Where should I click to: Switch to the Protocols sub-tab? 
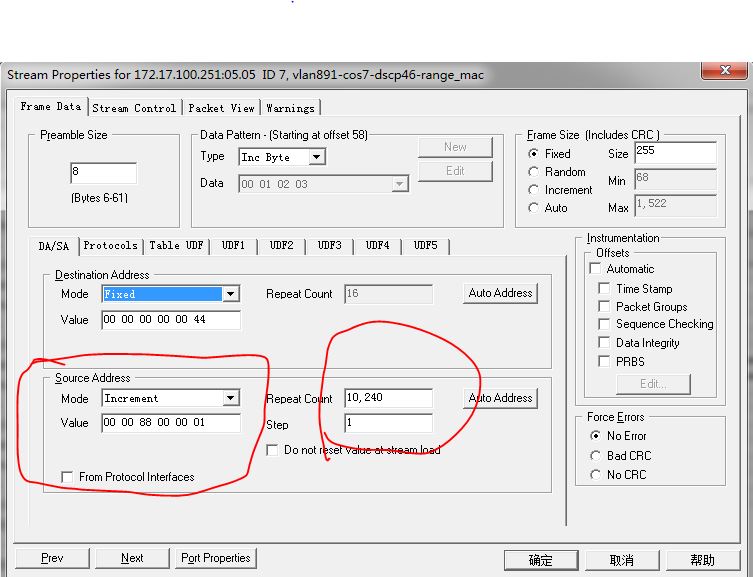click(x=110, y=246)
